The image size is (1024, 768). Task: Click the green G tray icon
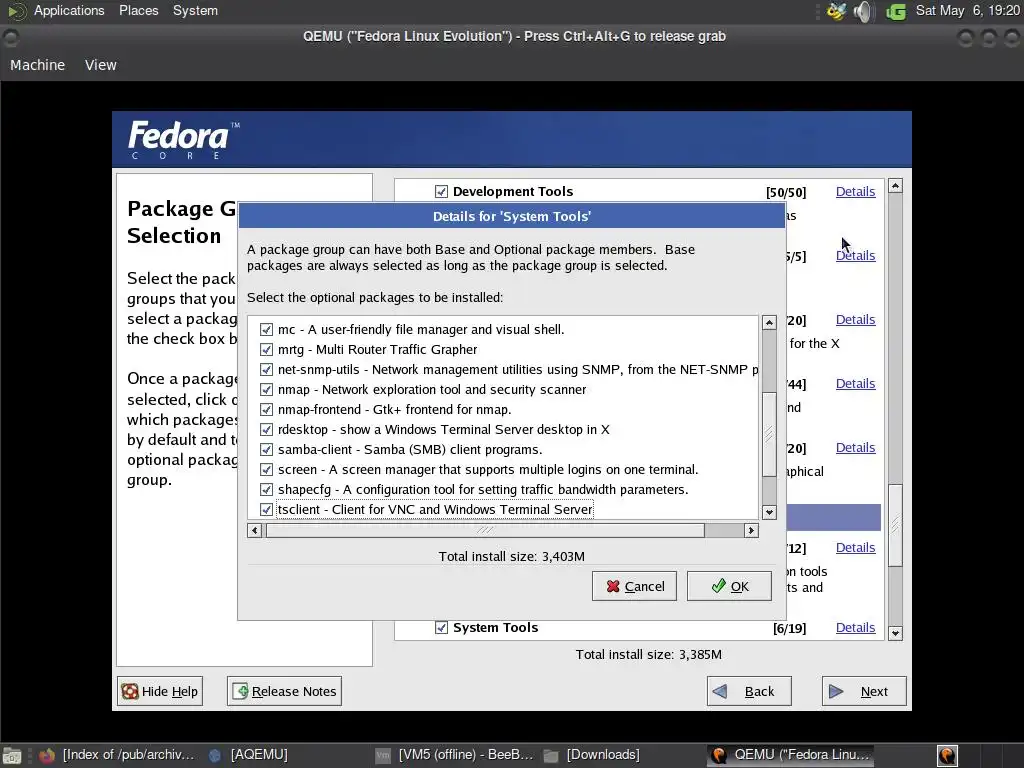coord(896,11)
